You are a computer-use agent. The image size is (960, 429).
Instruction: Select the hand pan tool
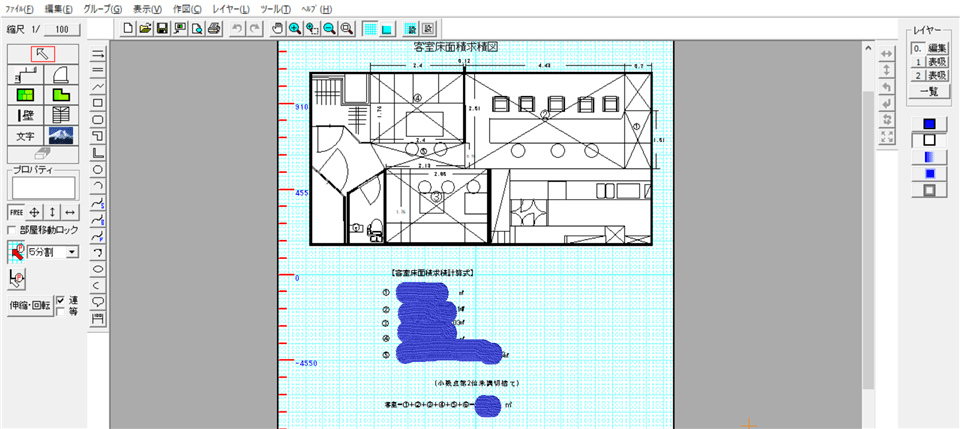tap(278, 28)
